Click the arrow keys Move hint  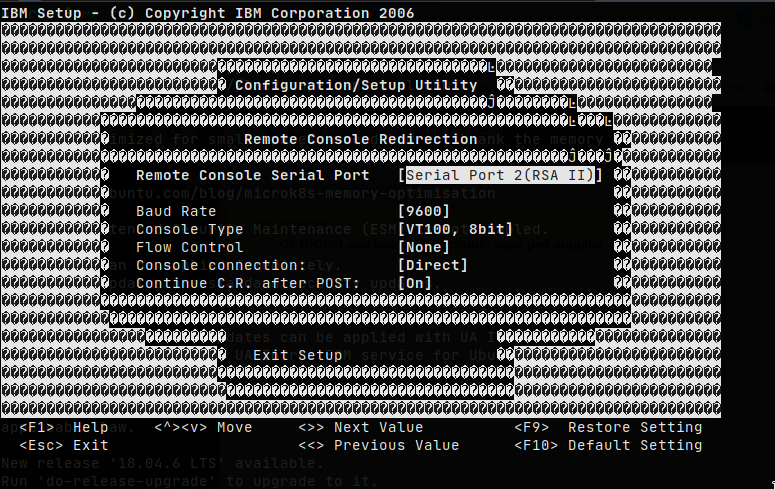(x=203, y=427)
